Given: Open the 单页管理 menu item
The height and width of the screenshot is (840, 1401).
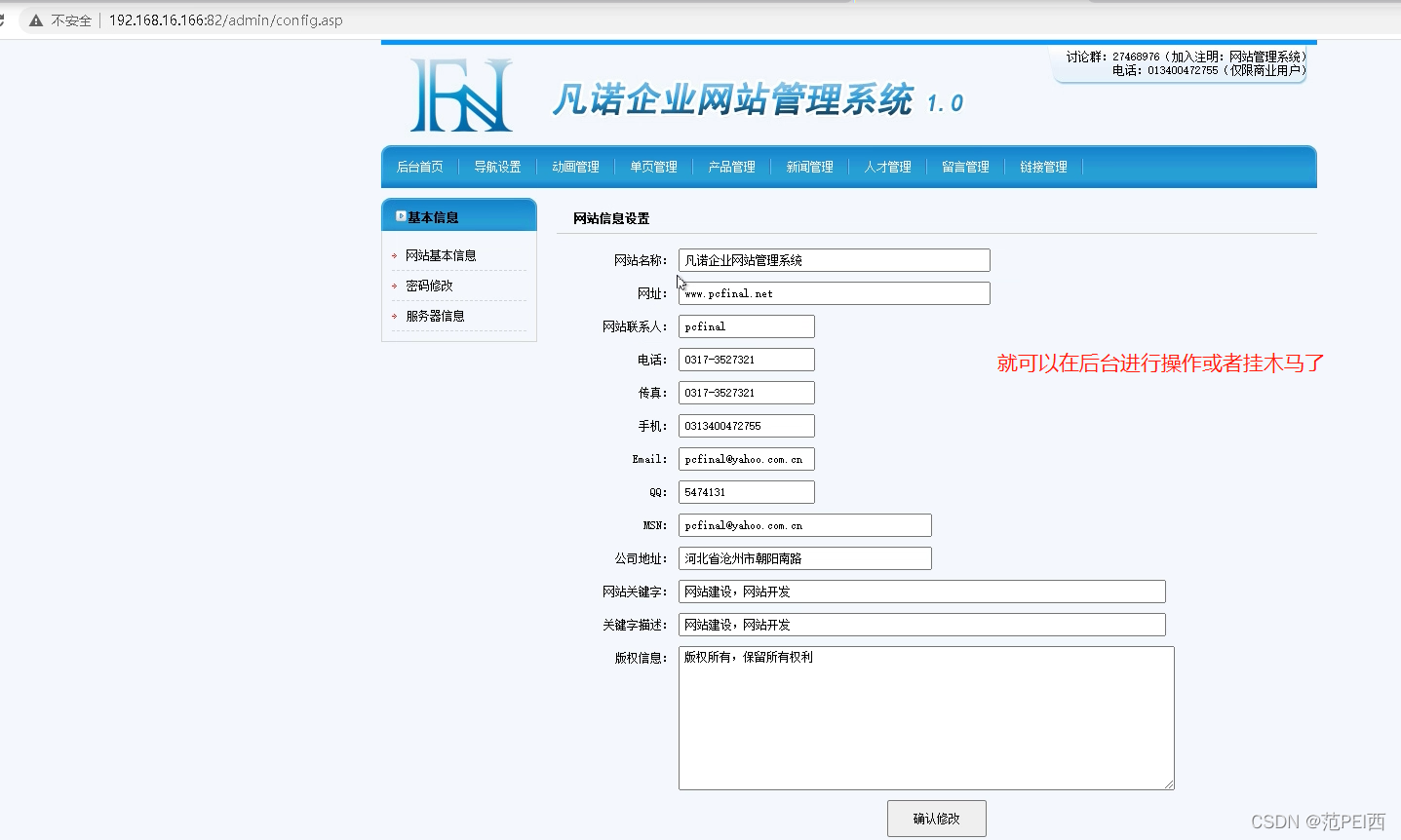Looking at the screenshot, I should [x=653, y=167].
